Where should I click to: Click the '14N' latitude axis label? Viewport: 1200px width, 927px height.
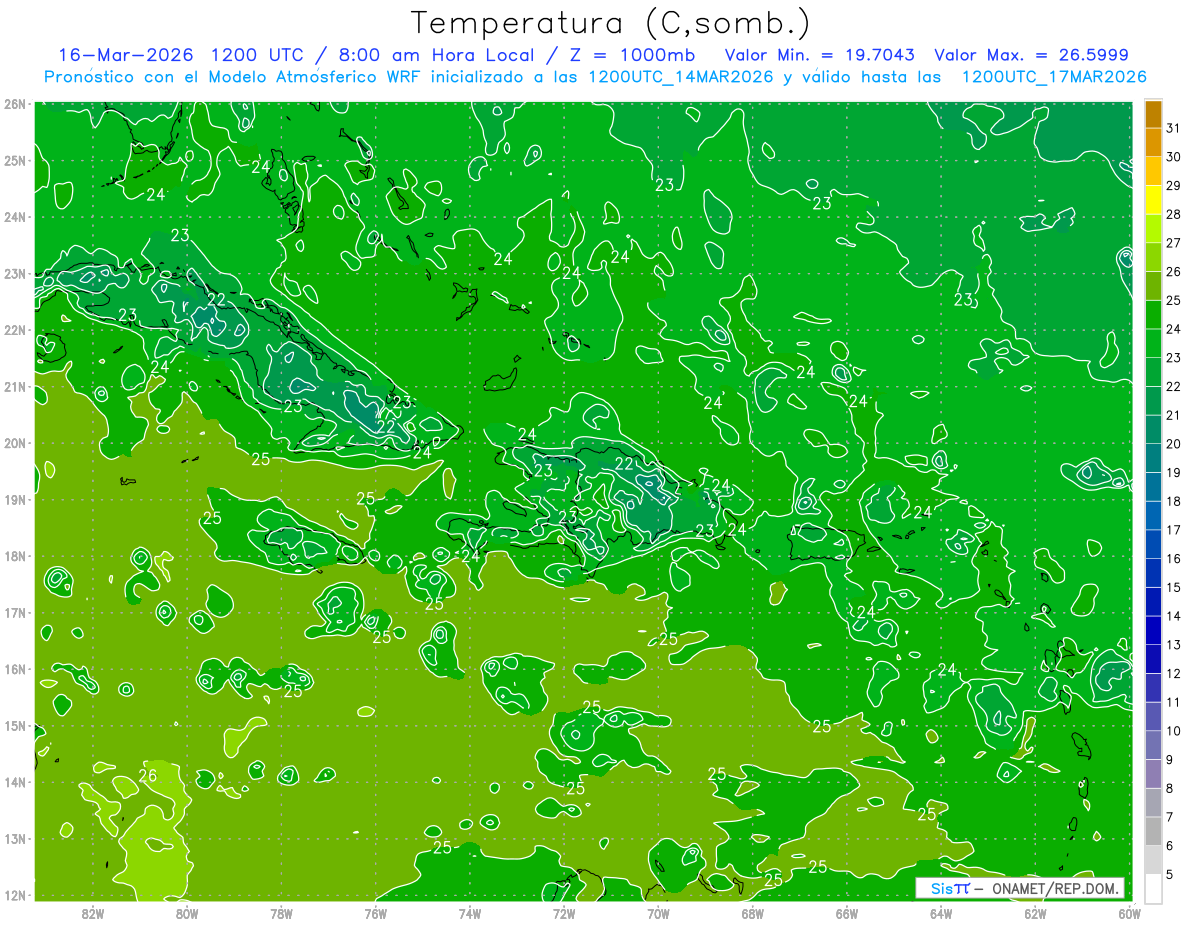15,782
